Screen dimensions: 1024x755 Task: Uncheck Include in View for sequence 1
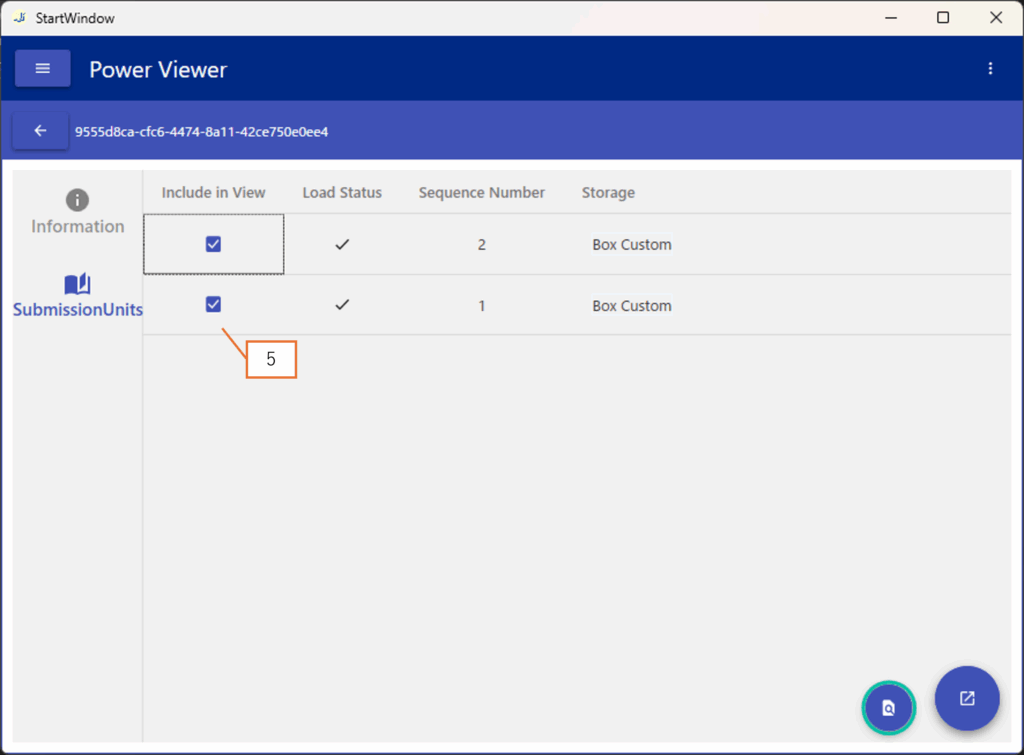[213, 305]
